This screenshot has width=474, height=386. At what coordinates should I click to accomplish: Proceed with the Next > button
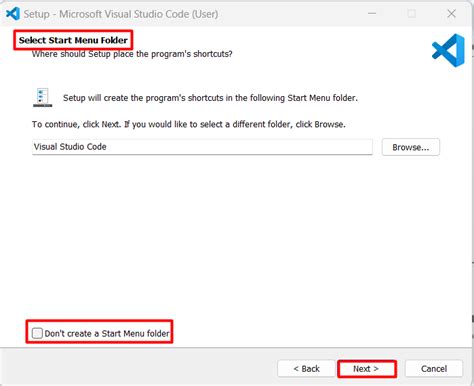(x=366, y=369)
